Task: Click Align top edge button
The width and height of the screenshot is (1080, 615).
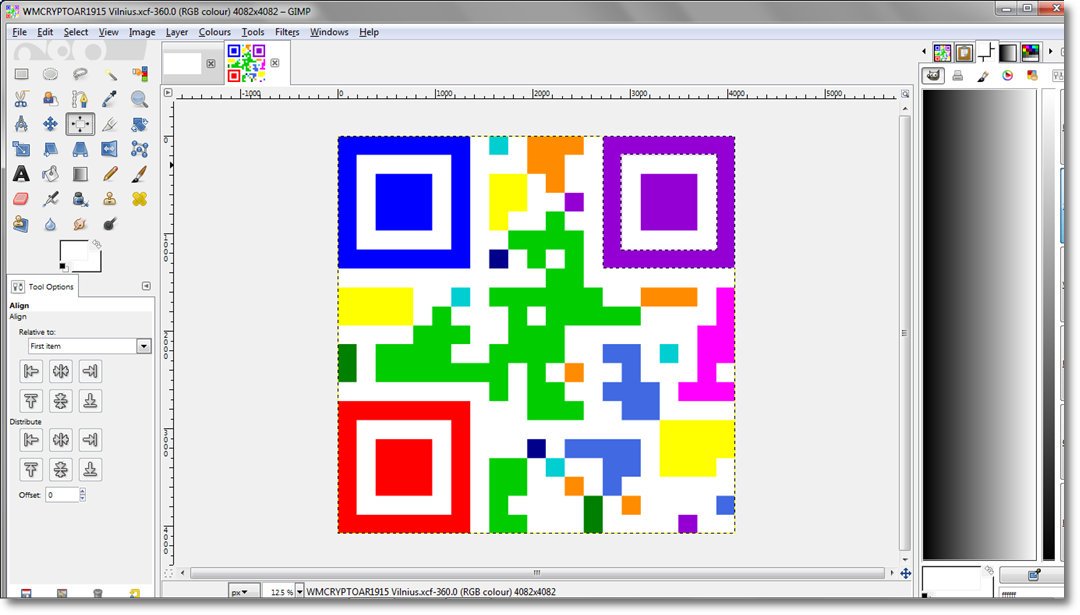Action: pos(31,401)
